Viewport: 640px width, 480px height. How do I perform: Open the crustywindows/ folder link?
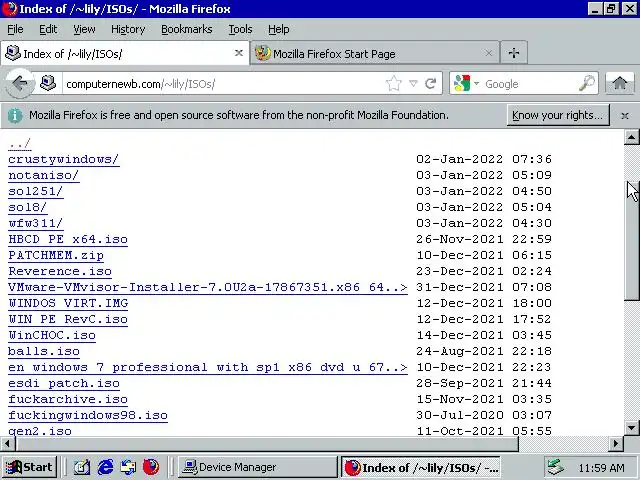point(64,159)
